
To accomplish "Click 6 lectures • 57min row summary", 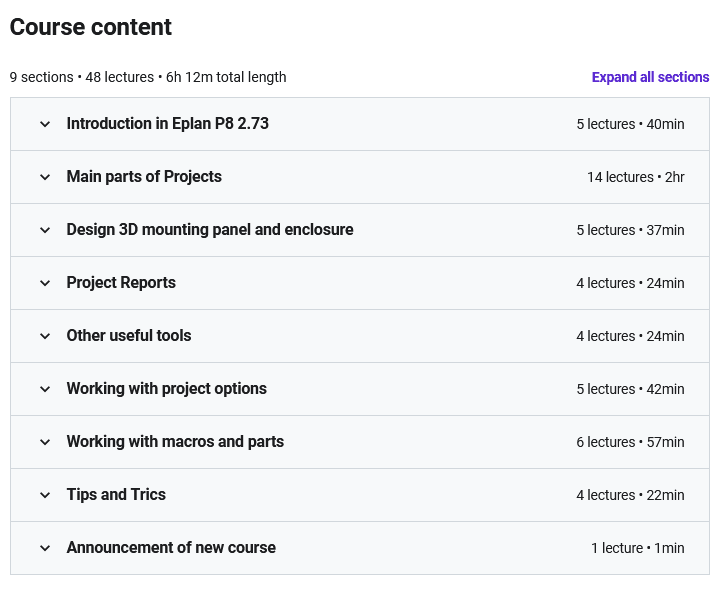I will pyautogui.click(x=630, y=442).
